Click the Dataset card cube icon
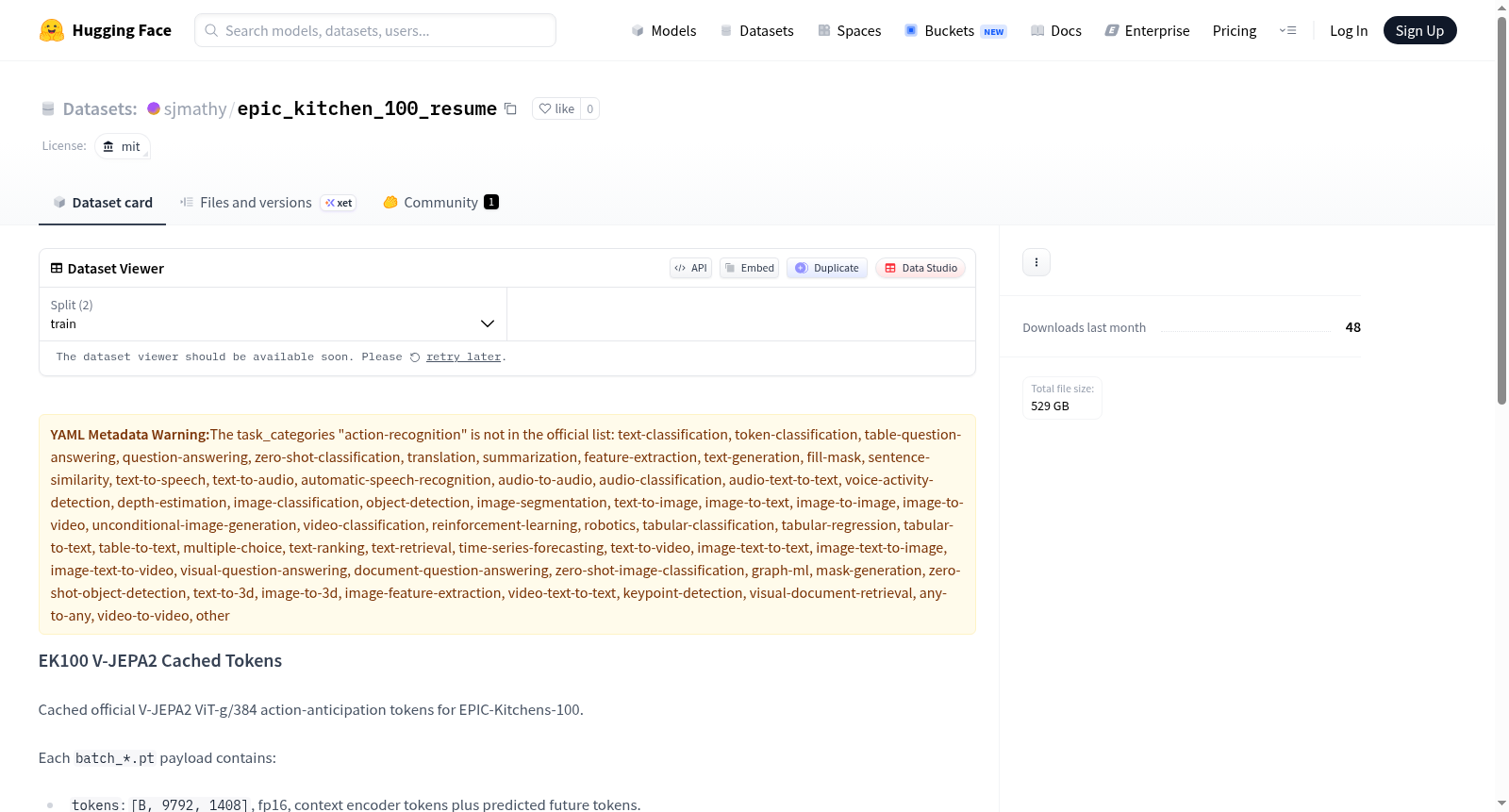This screenshot has width=1509, height=812. [x=59, y=202]
